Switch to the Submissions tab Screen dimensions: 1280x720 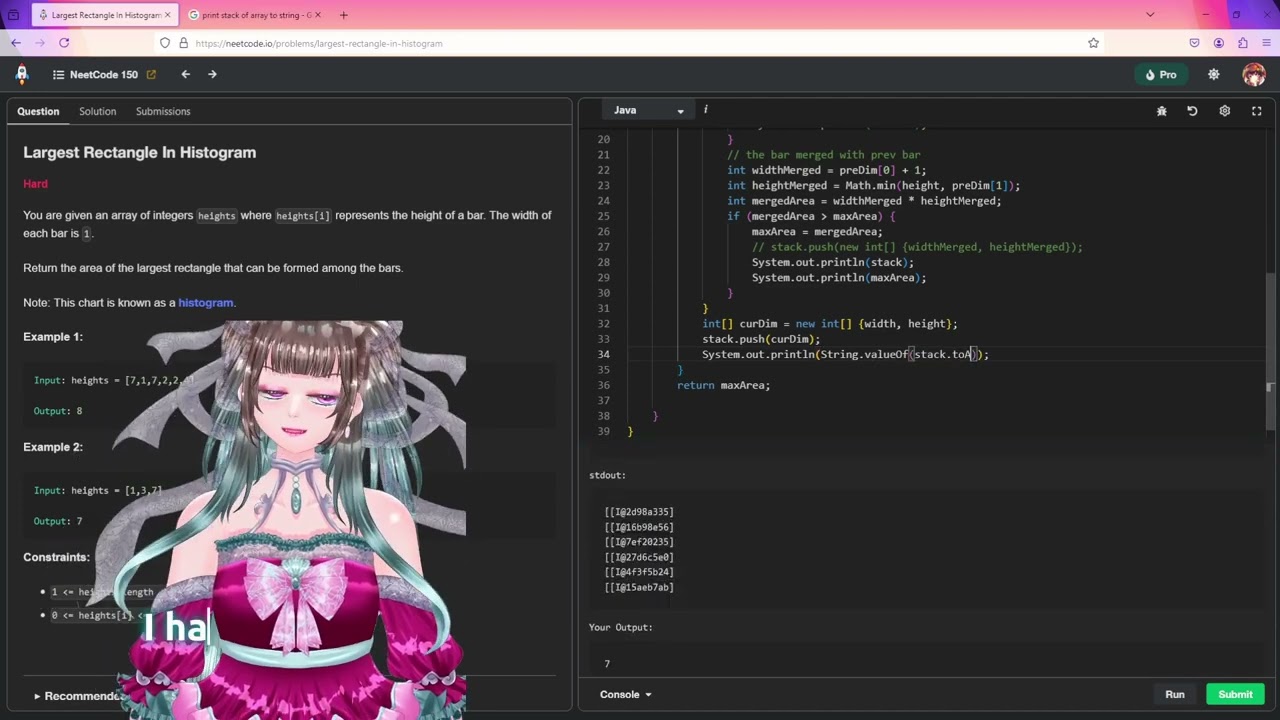[x=163, y=111]
